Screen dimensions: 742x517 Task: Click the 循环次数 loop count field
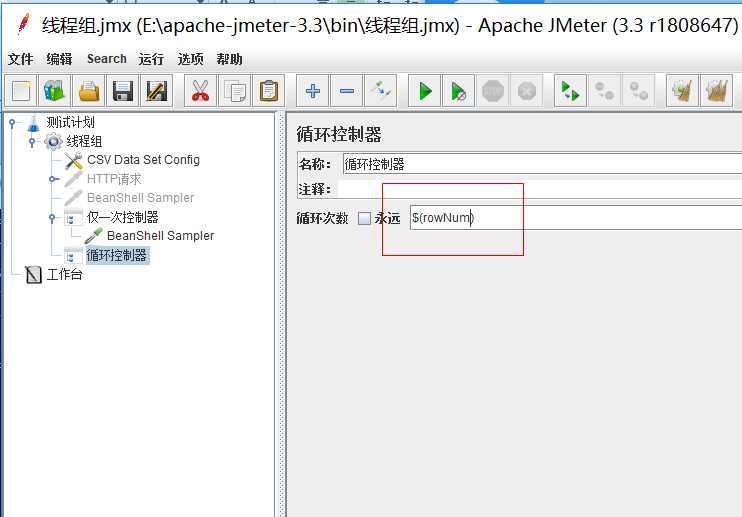576,218
